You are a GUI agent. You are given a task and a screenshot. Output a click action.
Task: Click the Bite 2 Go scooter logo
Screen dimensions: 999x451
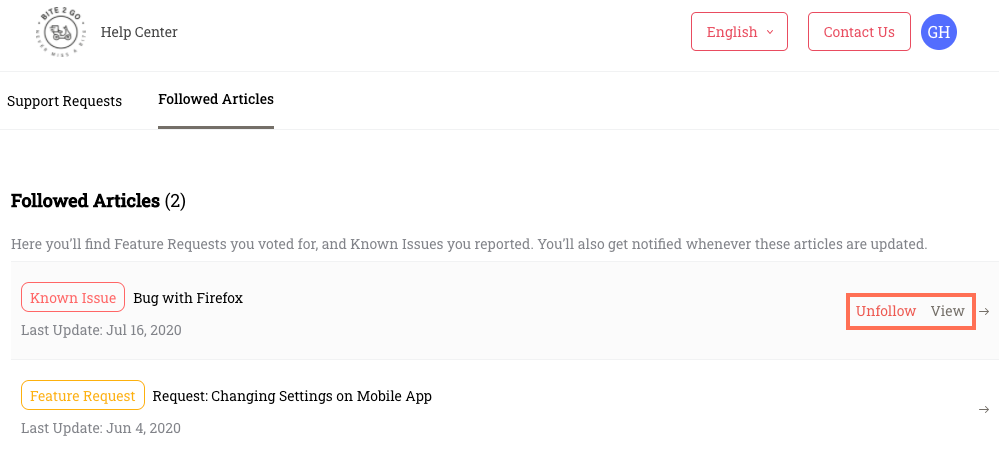coord(61,32)
